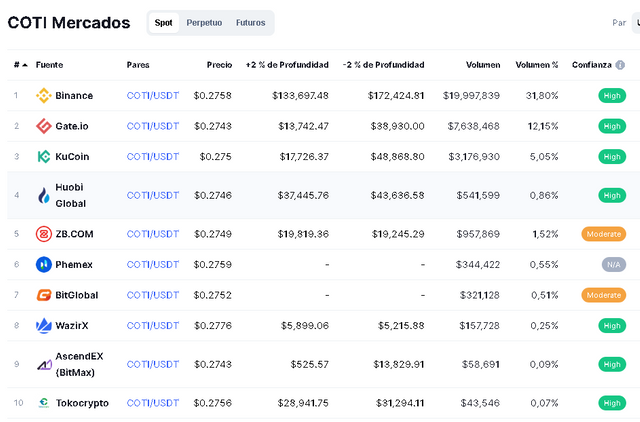Click WazirX price $0.2776

pos(213,326)
